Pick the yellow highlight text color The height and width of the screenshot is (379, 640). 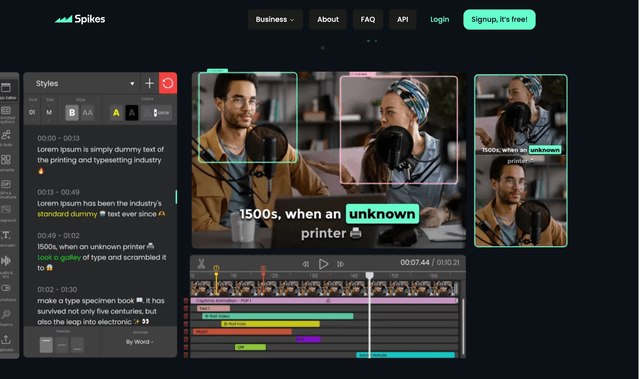(116, 113)
